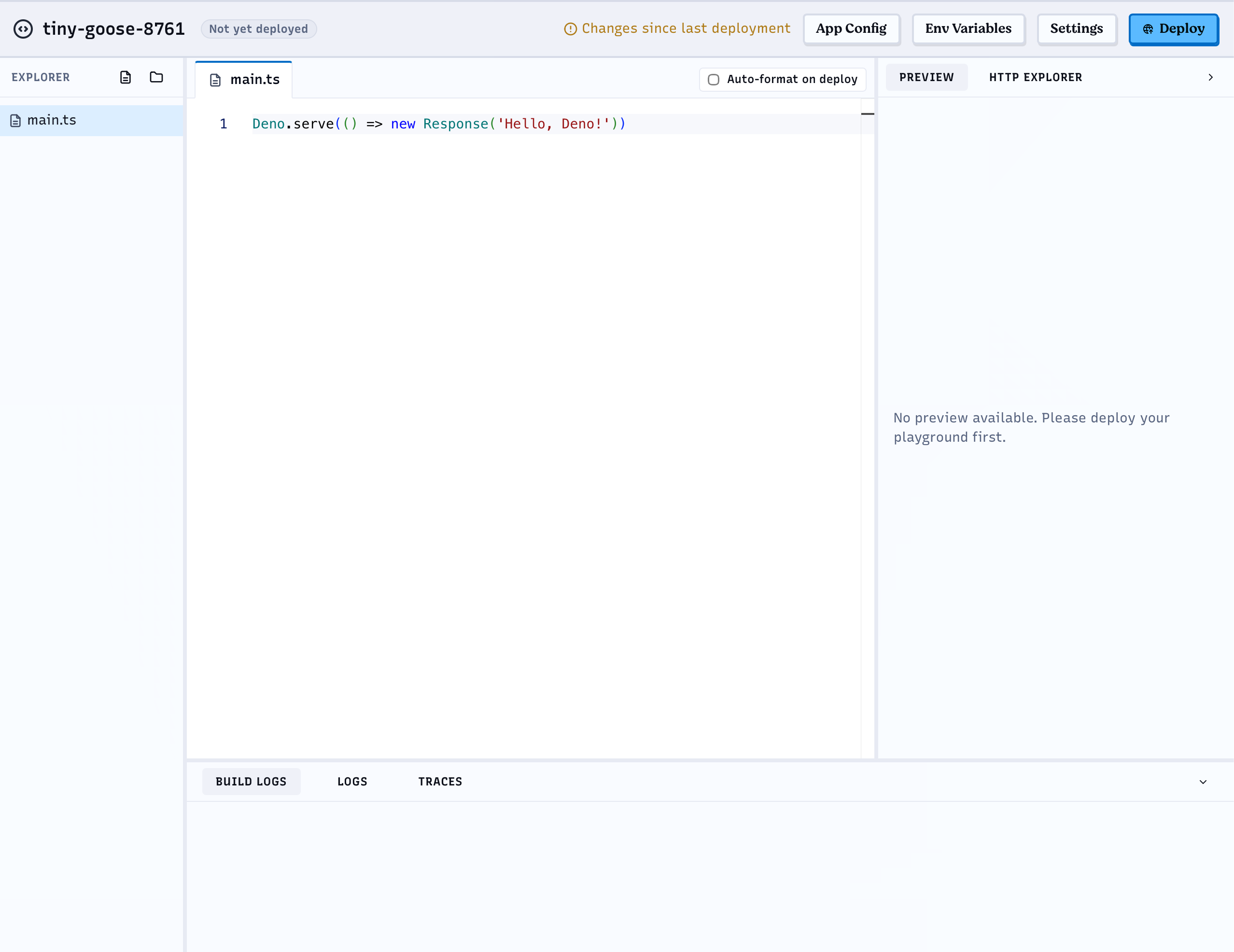Deploy the playground
1234x952 pixels.
(1174, 29)
